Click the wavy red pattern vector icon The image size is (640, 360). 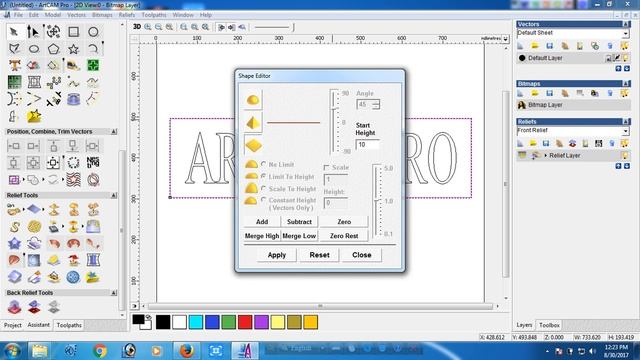click(73, 180)
